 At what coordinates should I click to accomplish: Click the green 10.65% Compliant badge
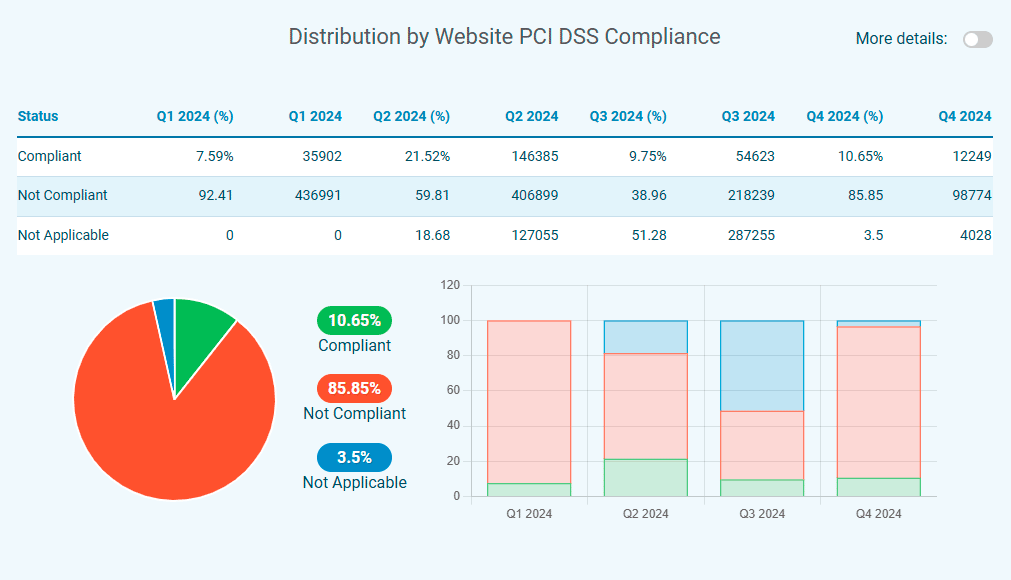[x=354, y=321]
